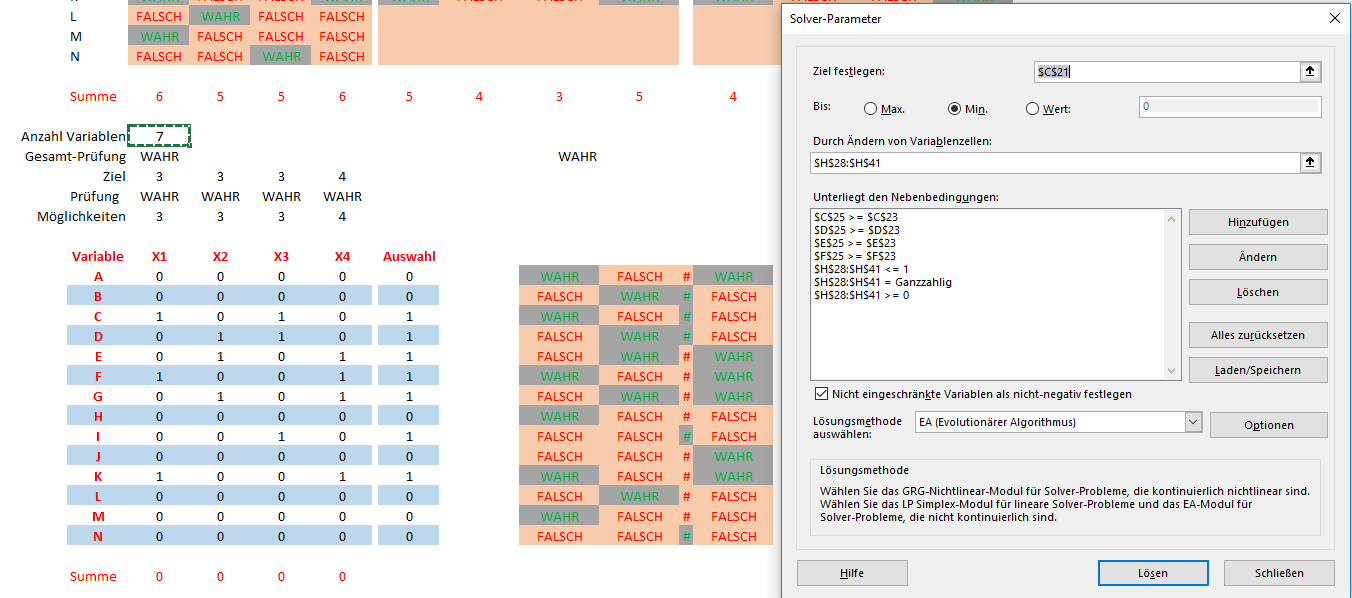Click the Auswahl column header cell
This screenshot has height=598, width=1352.
[409, 256]
